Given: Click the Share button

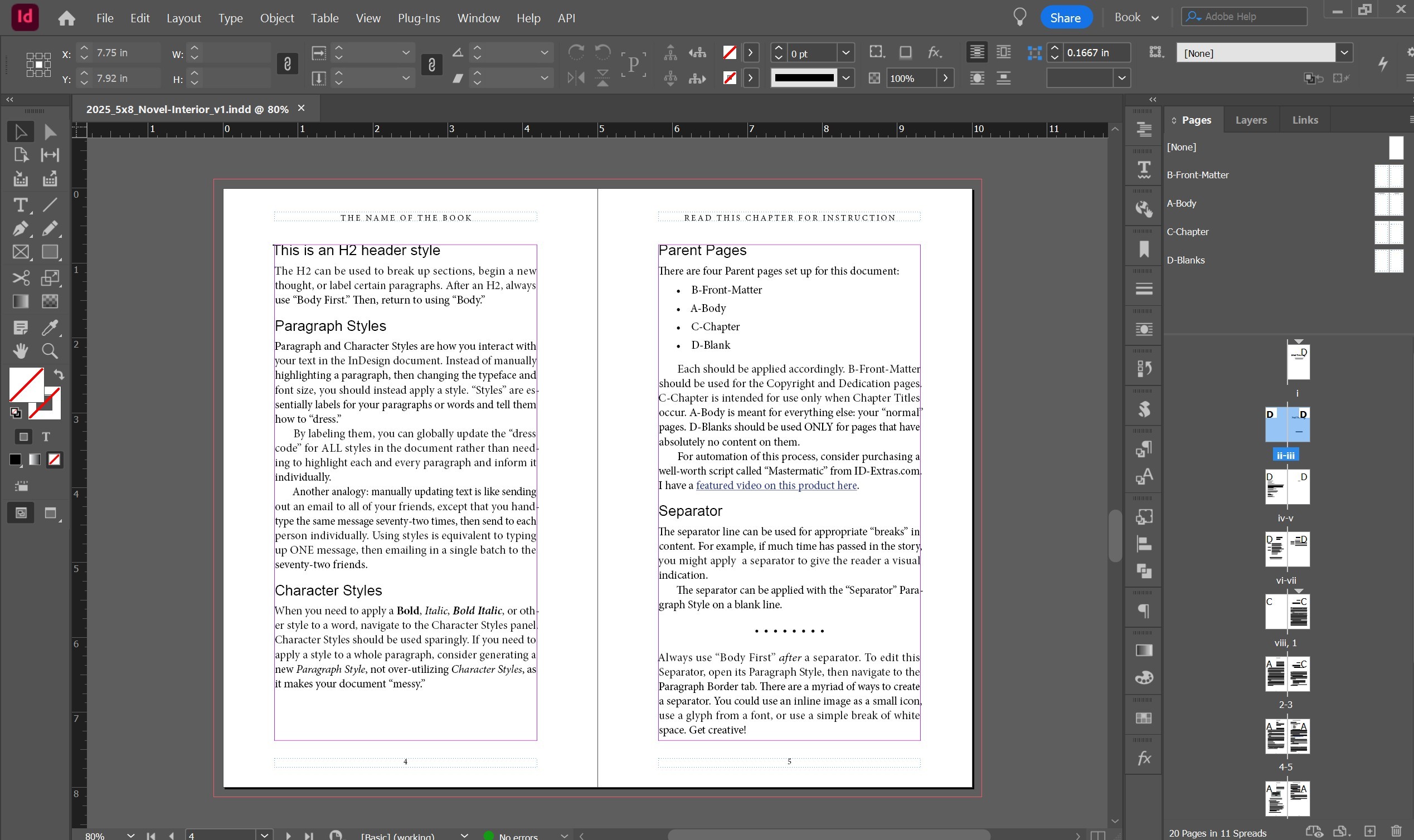Looking at the screenshot, I should point(1065,18).
